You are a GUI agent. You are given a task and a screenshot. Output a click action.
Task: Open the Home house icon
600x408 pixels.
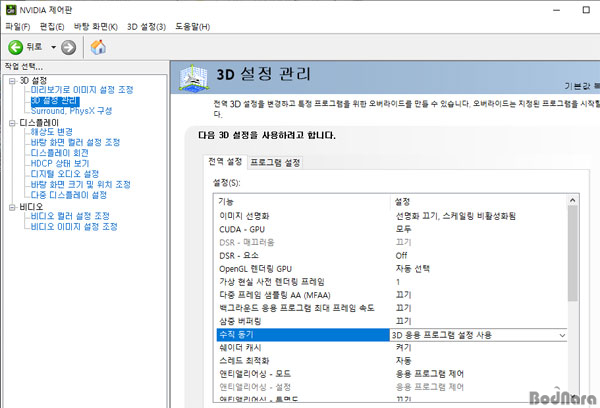coord(98,47)
